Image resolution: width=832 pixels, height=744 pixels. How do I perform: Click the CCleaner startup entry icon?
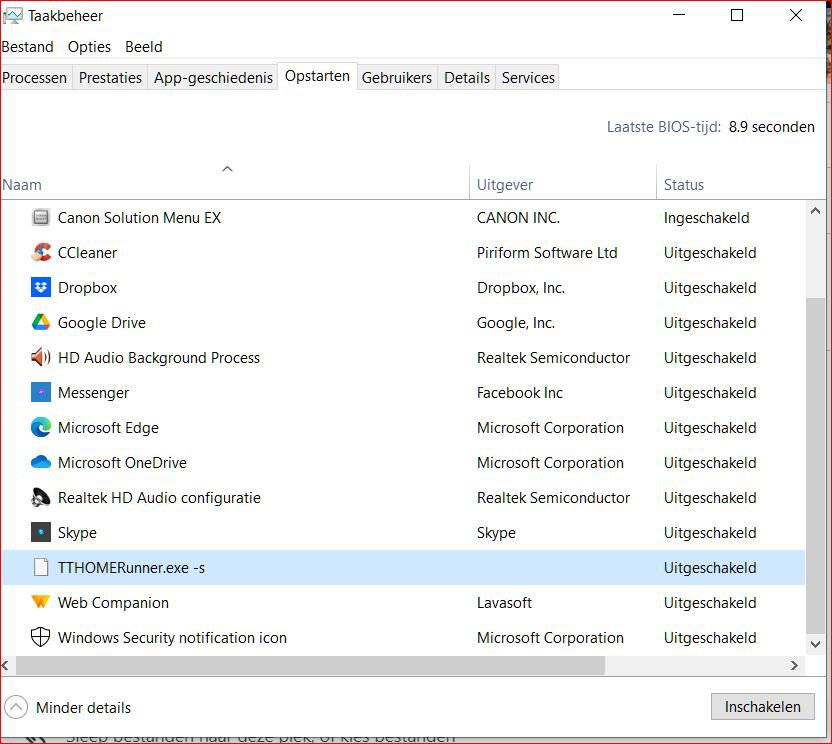[x=41, y=253]
